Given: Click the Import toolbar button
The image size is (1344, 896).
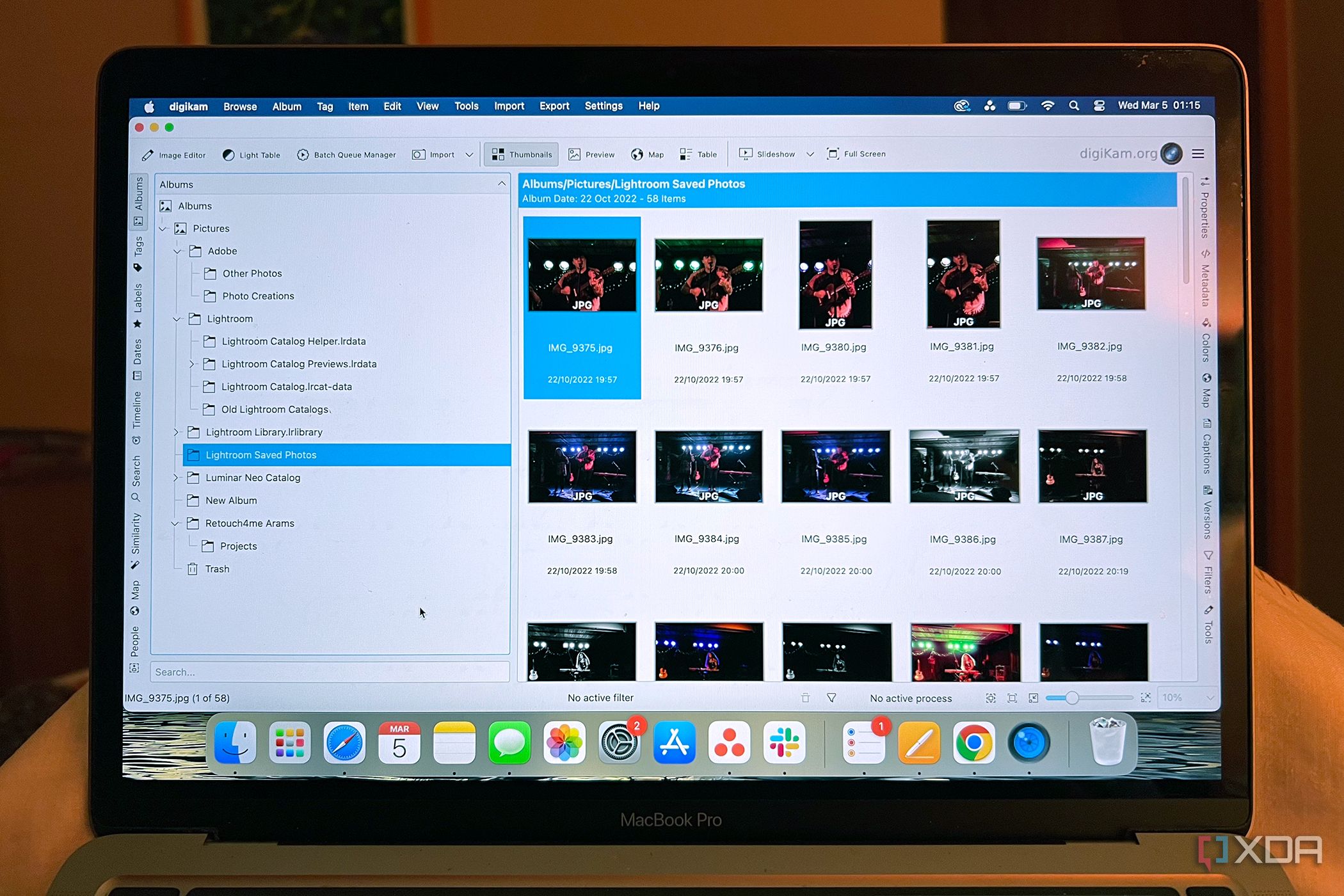Looking at the screenshot, I should [x=433, y=155].
